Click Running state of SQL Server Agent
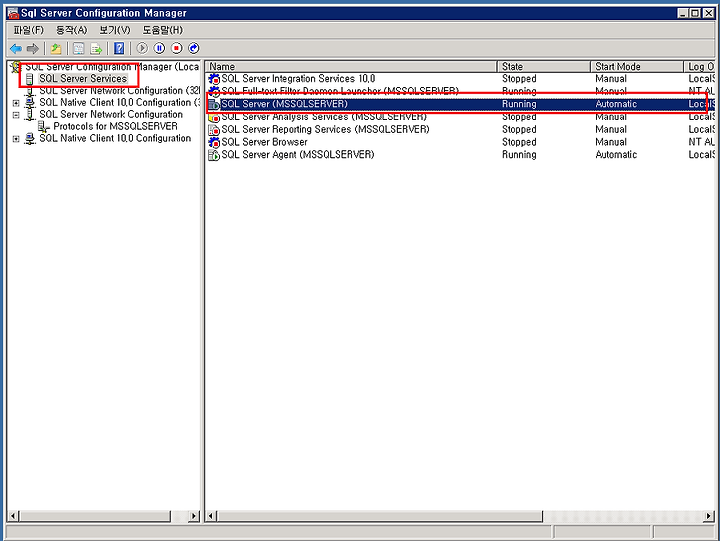Viewport: 720px width, 541px height. (x=519, y=155)
